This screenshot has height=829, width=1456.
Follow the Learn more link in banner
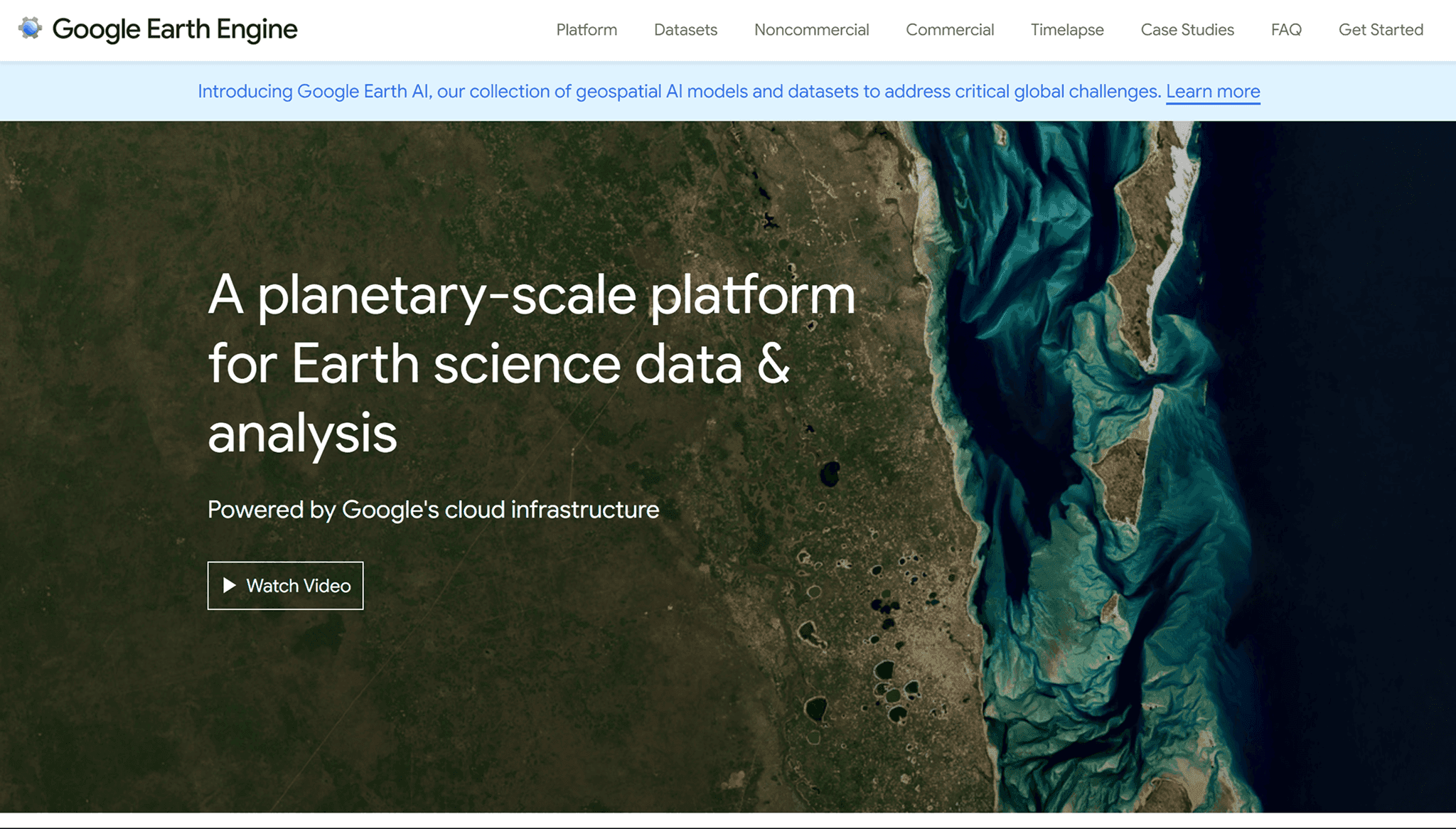[1213, 92]
